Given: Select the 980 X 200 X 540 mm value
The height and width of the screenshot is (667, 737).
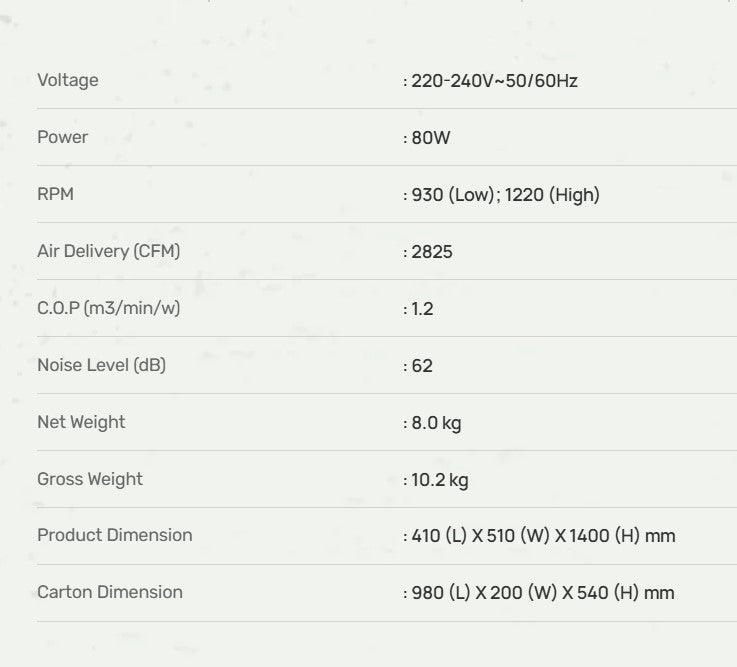Looking at the screenshot, I should (543, 593).
